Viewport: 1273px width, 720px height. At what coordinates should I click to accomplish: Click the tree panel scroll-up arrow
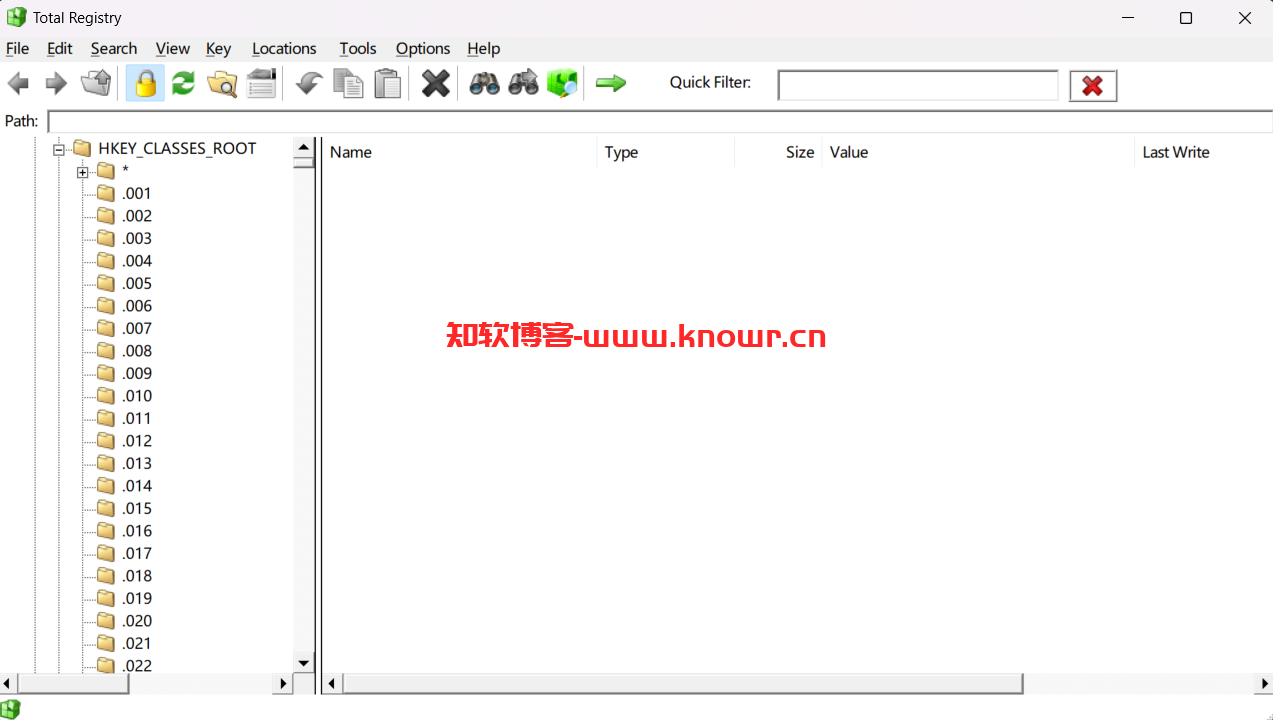(304, 147)
